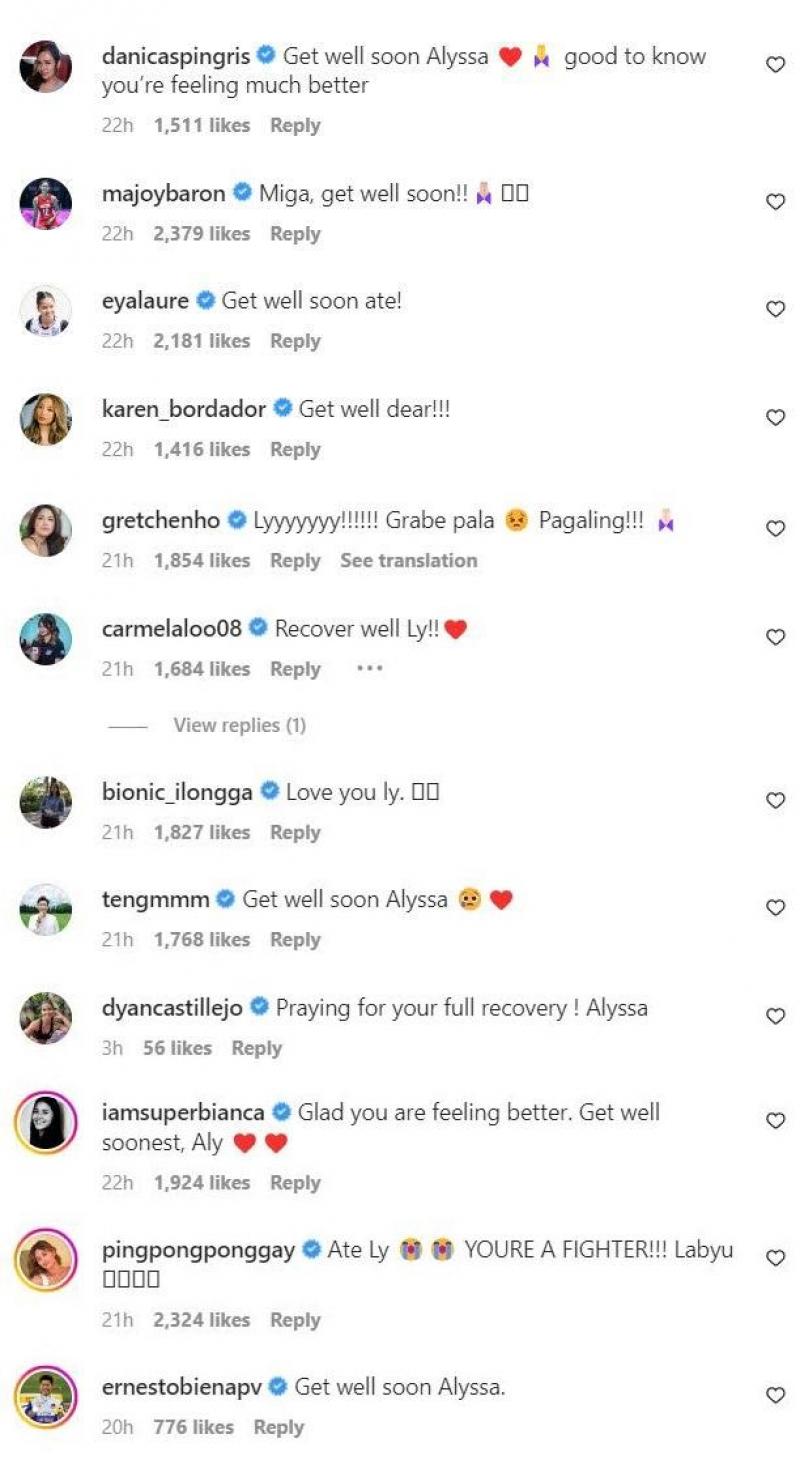Image resolution: width=800 pixels, height=1464 pixels.
Task: Click heart next to carmelaloo08's comment
Action: click(775, 637)
